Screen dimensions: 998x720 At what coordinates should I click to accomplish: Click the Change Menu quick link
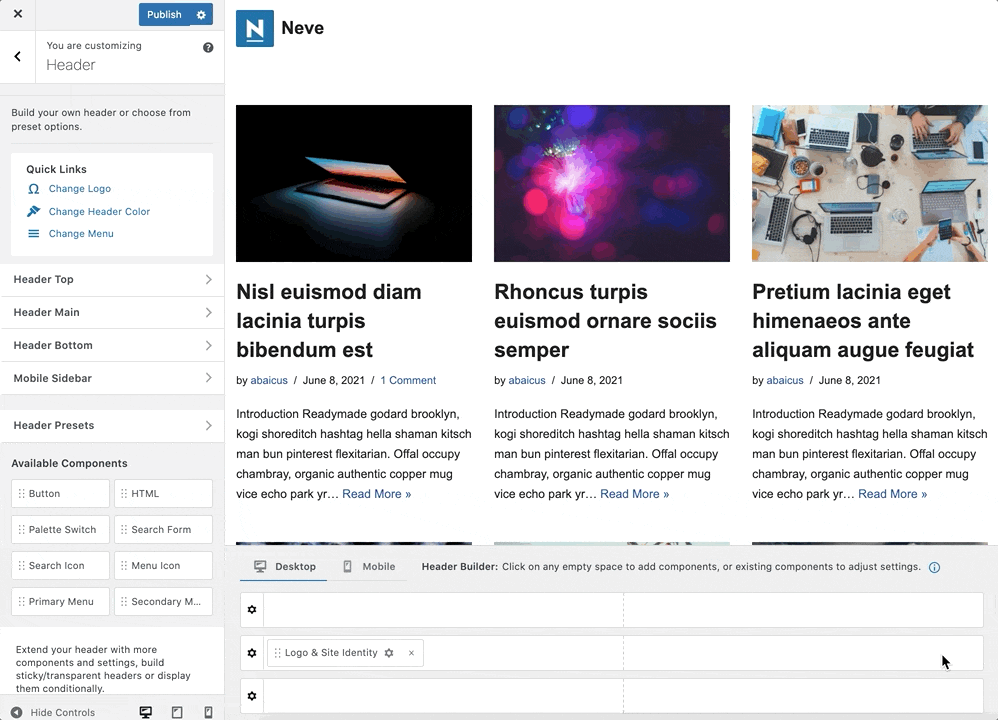click(81, 234)
